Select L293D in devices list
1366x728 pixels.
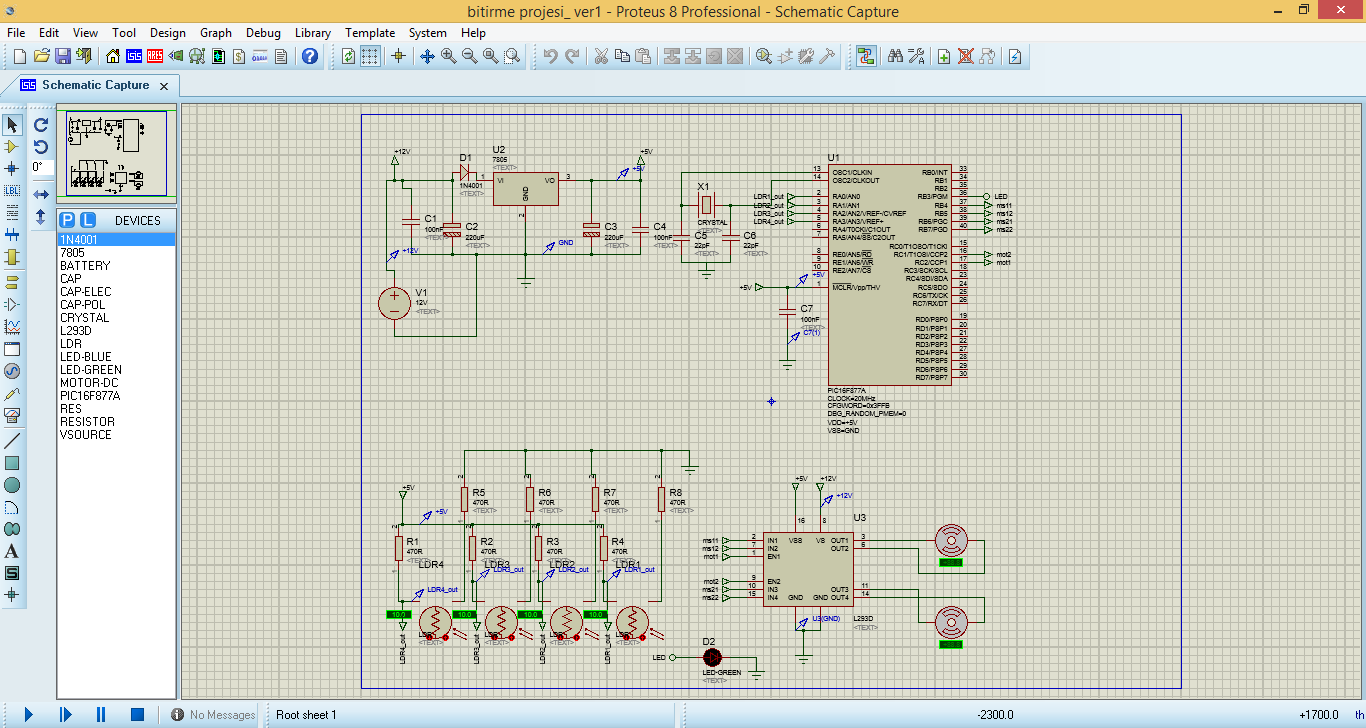click(76, 331)
